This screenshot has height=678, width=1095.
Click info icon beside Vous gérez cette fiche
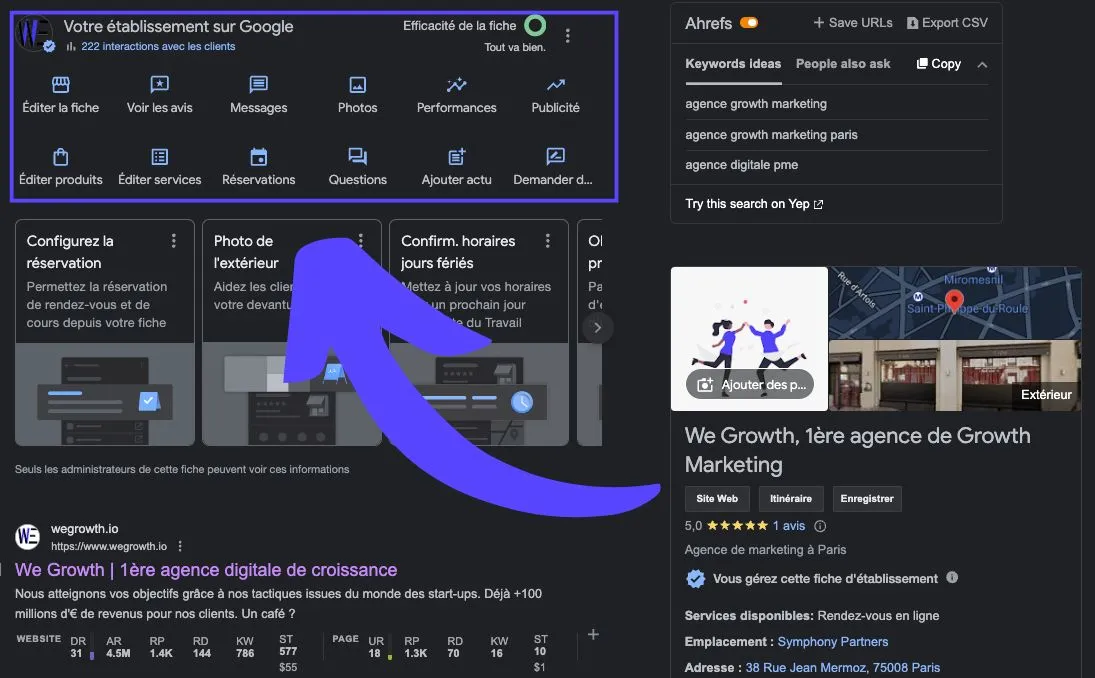(952, 577)
